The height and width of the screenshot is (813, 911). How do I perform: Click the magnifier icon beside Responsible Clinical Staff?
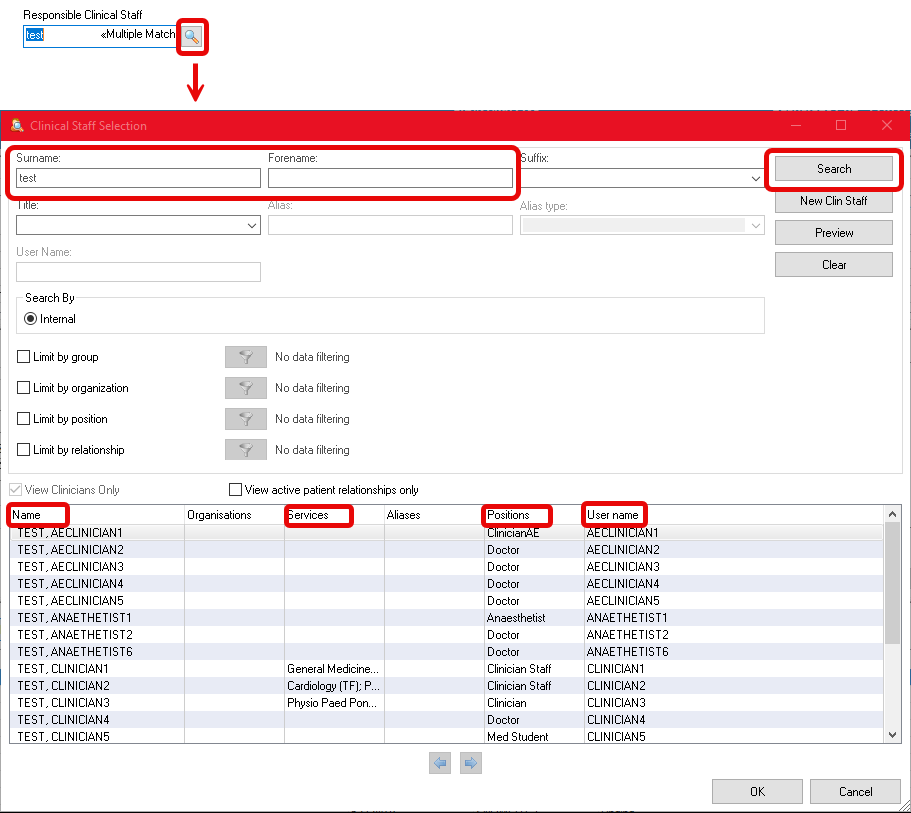pyautogui.click(x=192, y=36)
